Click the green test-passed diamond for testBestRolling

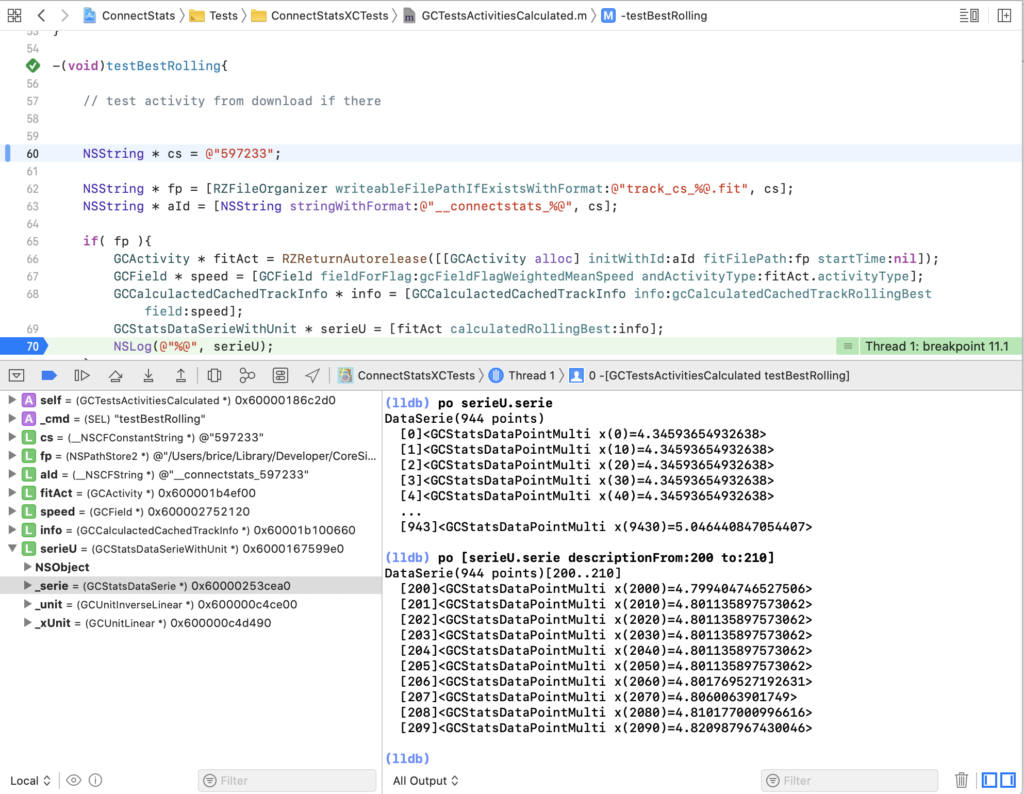pos(33,66)
